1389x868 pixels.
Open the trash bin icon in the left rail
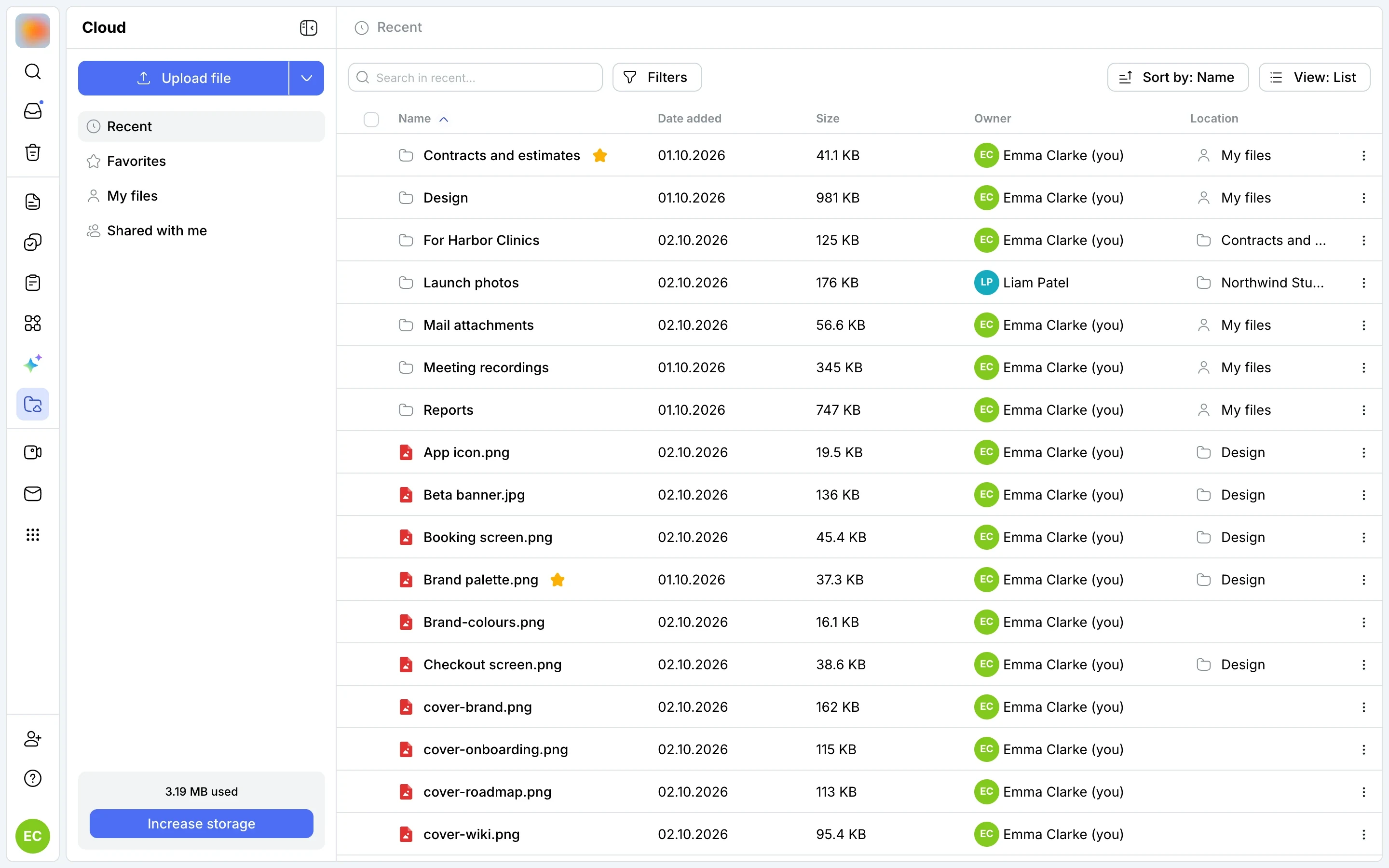click(33, 152)
